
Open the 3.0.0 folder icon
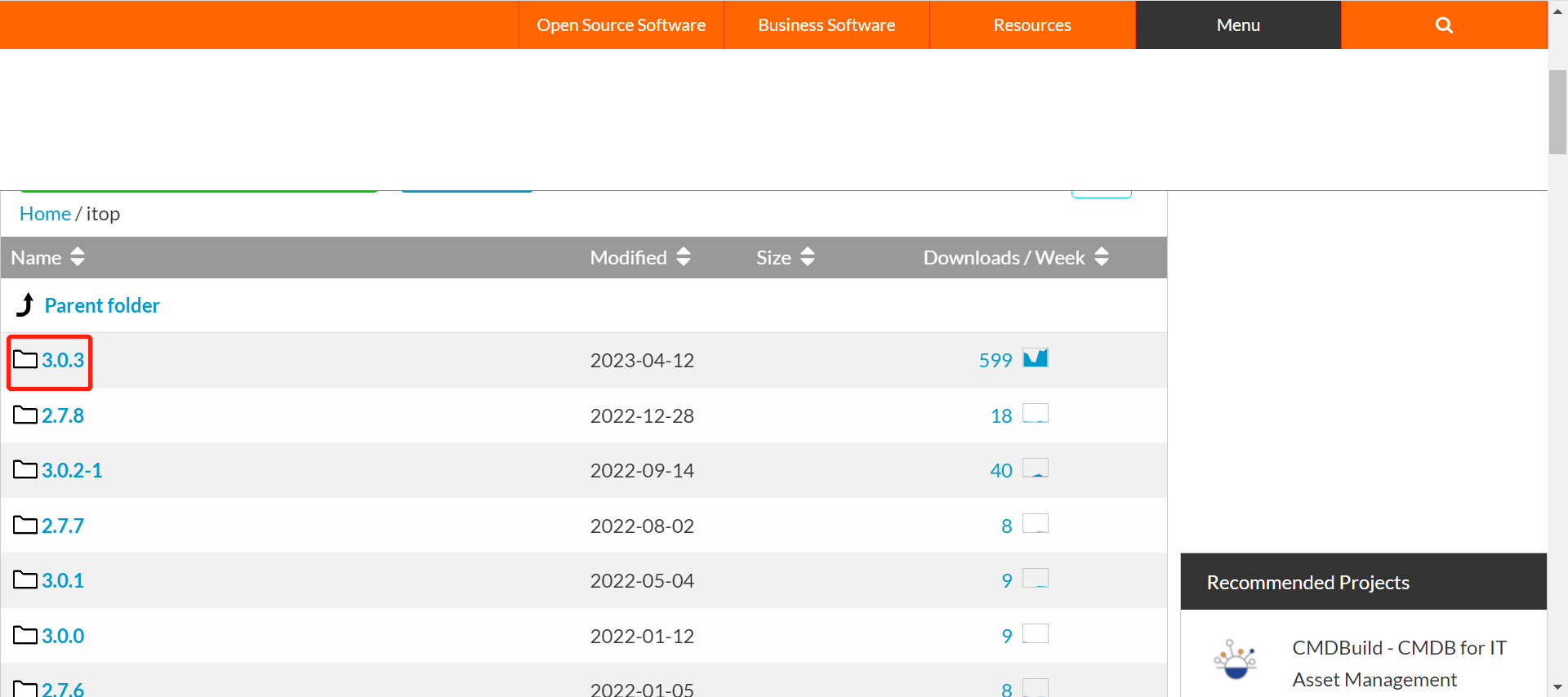25,635
